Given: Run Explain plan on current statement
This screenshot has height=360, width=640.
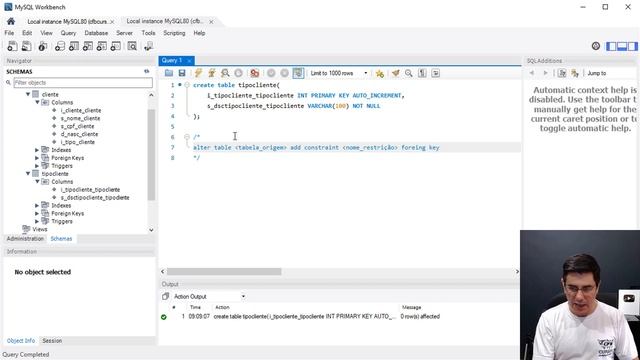Looking at the screenshot, I should pos(225,73).
